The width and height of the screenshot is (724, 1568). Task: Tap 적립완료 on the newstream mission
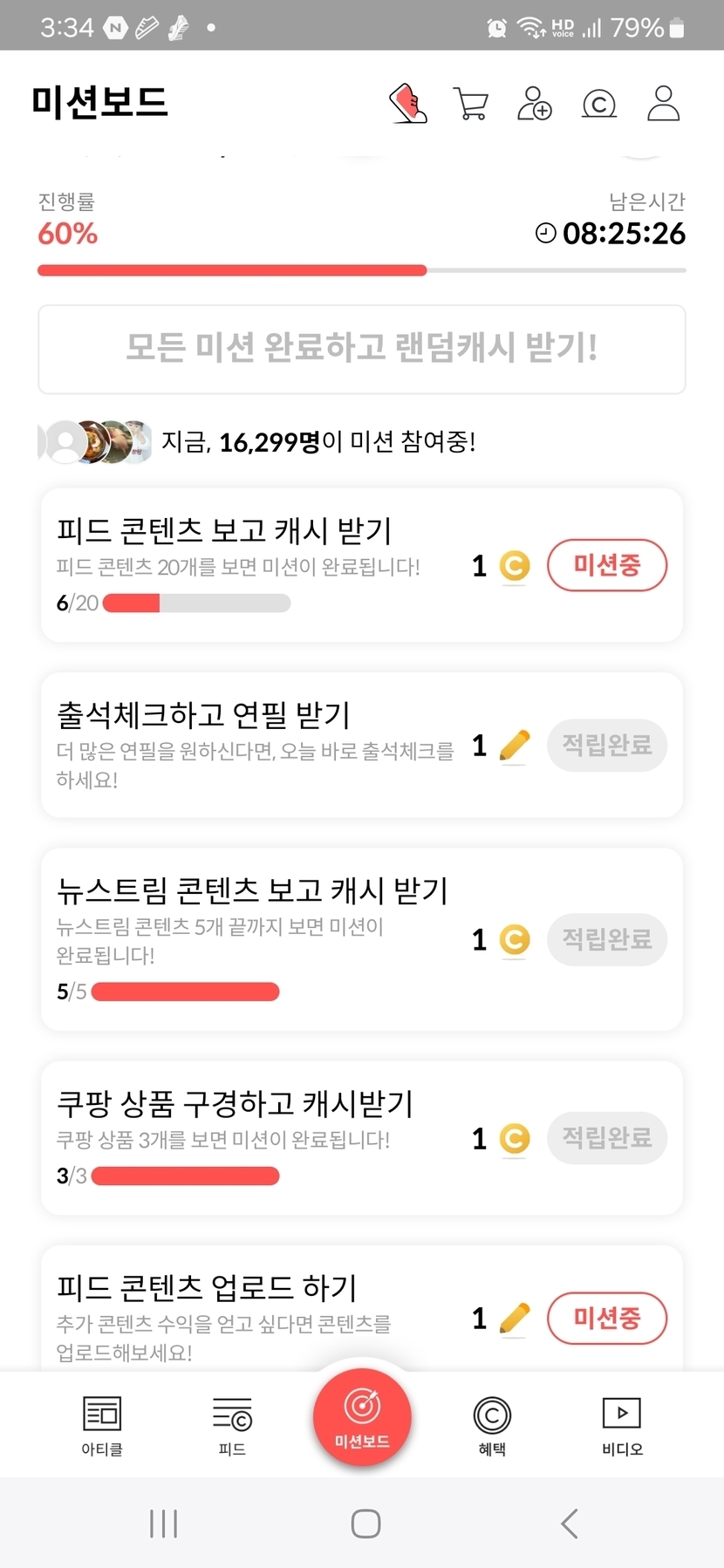coord(607,939)
